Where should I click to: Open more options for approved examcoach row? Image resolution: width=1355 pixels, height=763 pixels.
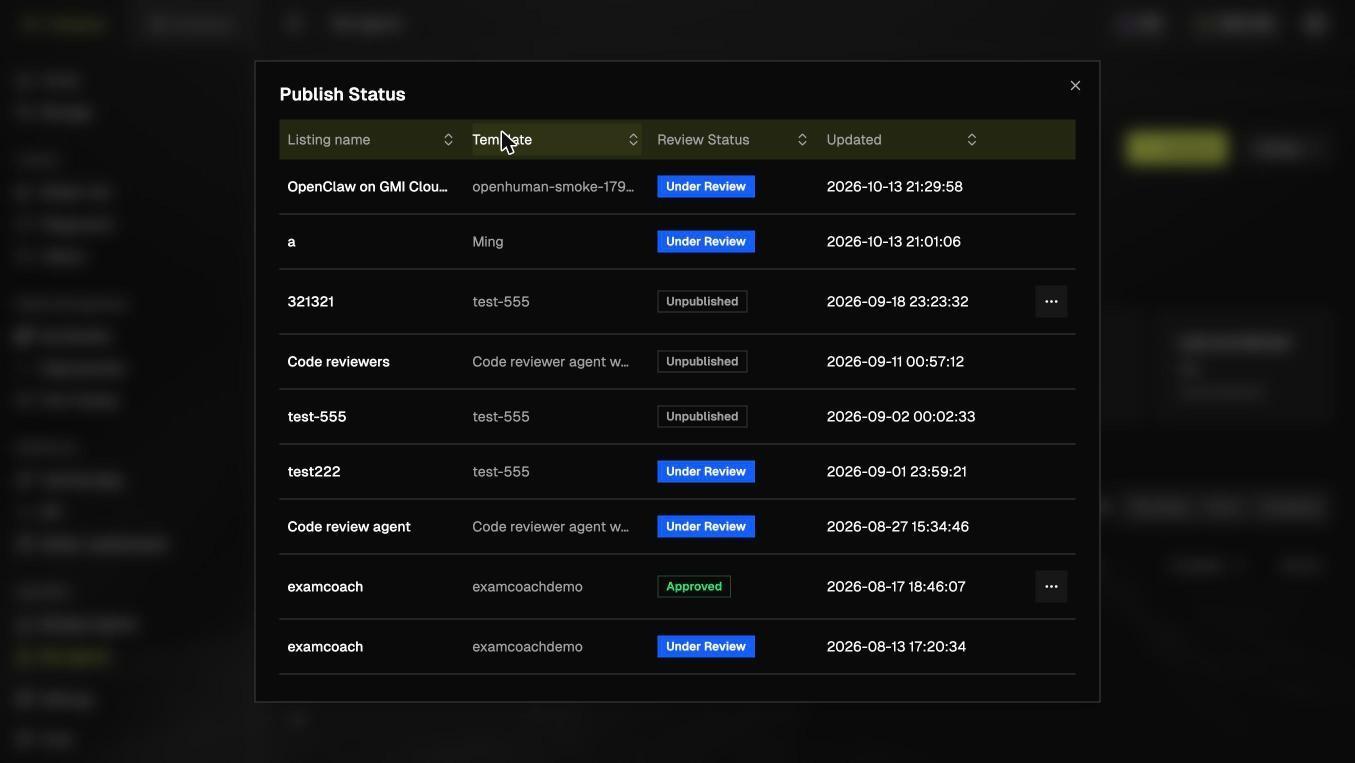pos(1051,587)
